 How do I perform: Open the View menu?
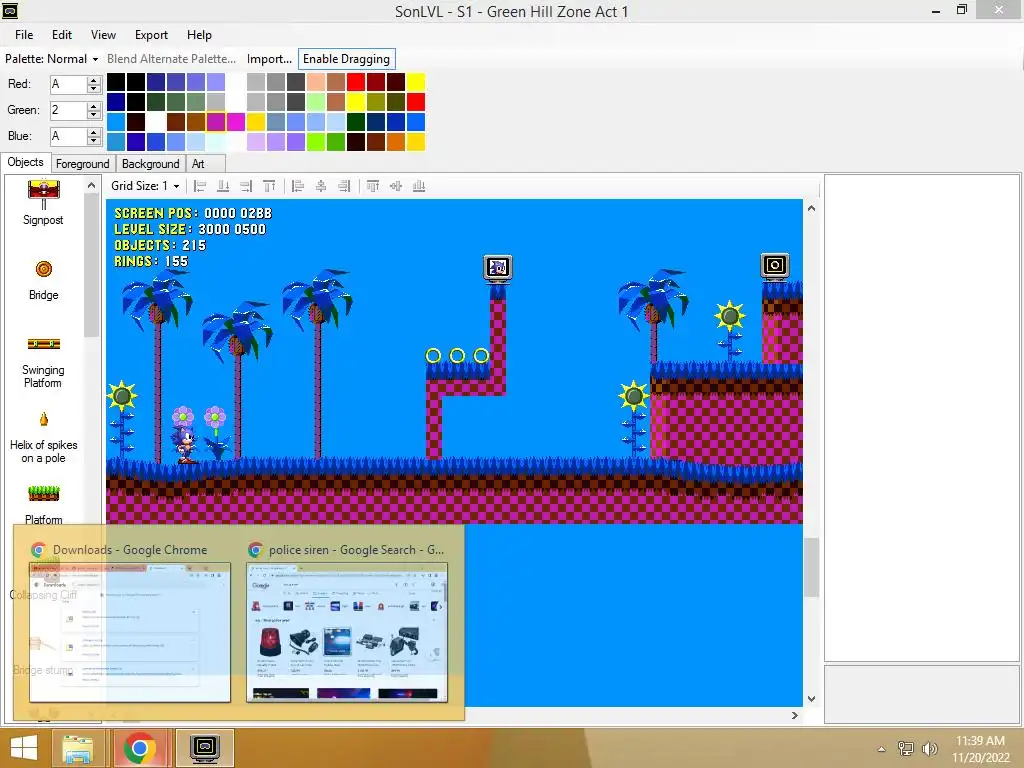(x=103, y=35)
